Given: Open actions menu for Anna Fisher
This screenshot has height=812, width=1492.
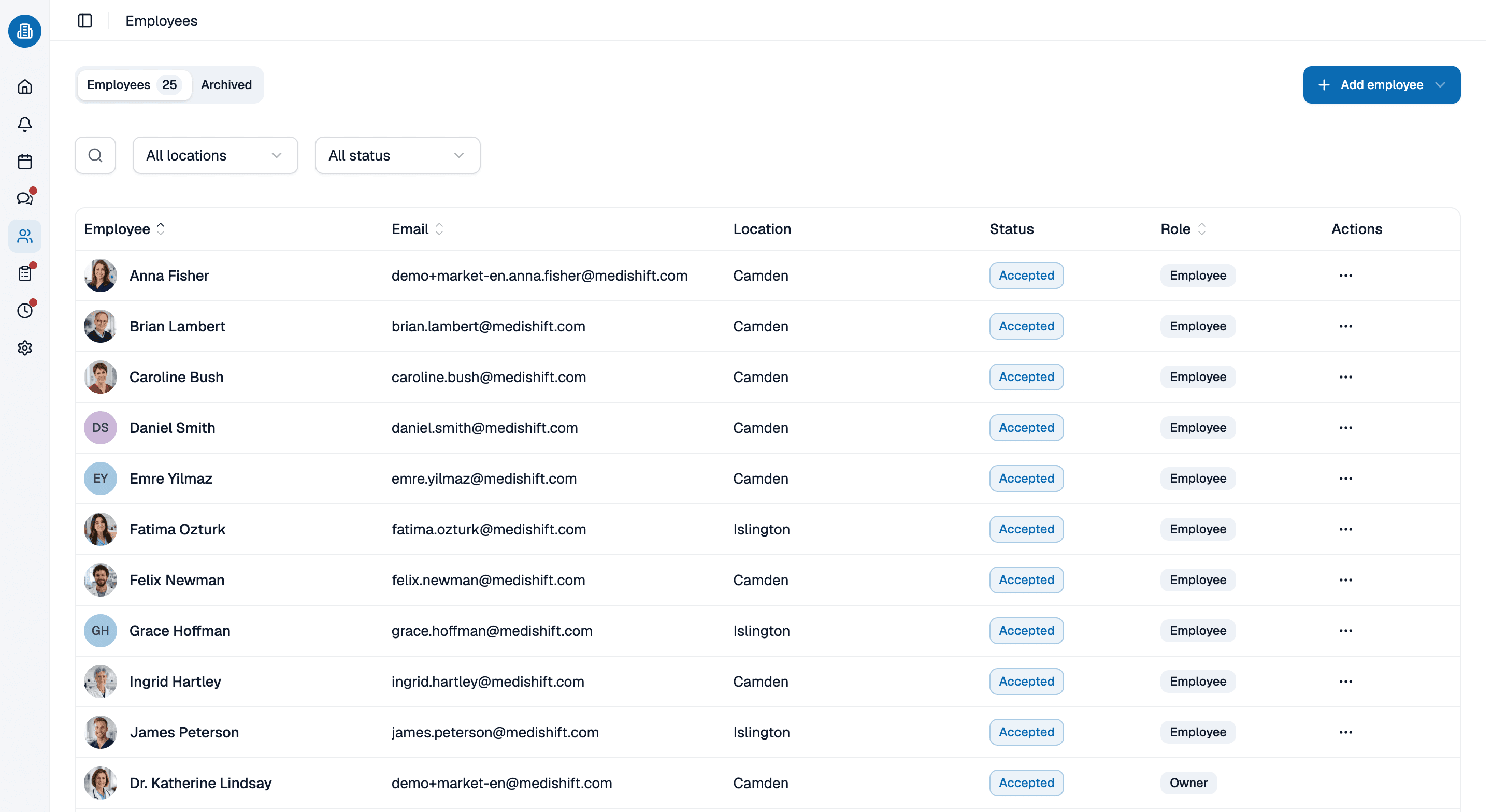Looking at the screenshot, I should click(1345, 275).
